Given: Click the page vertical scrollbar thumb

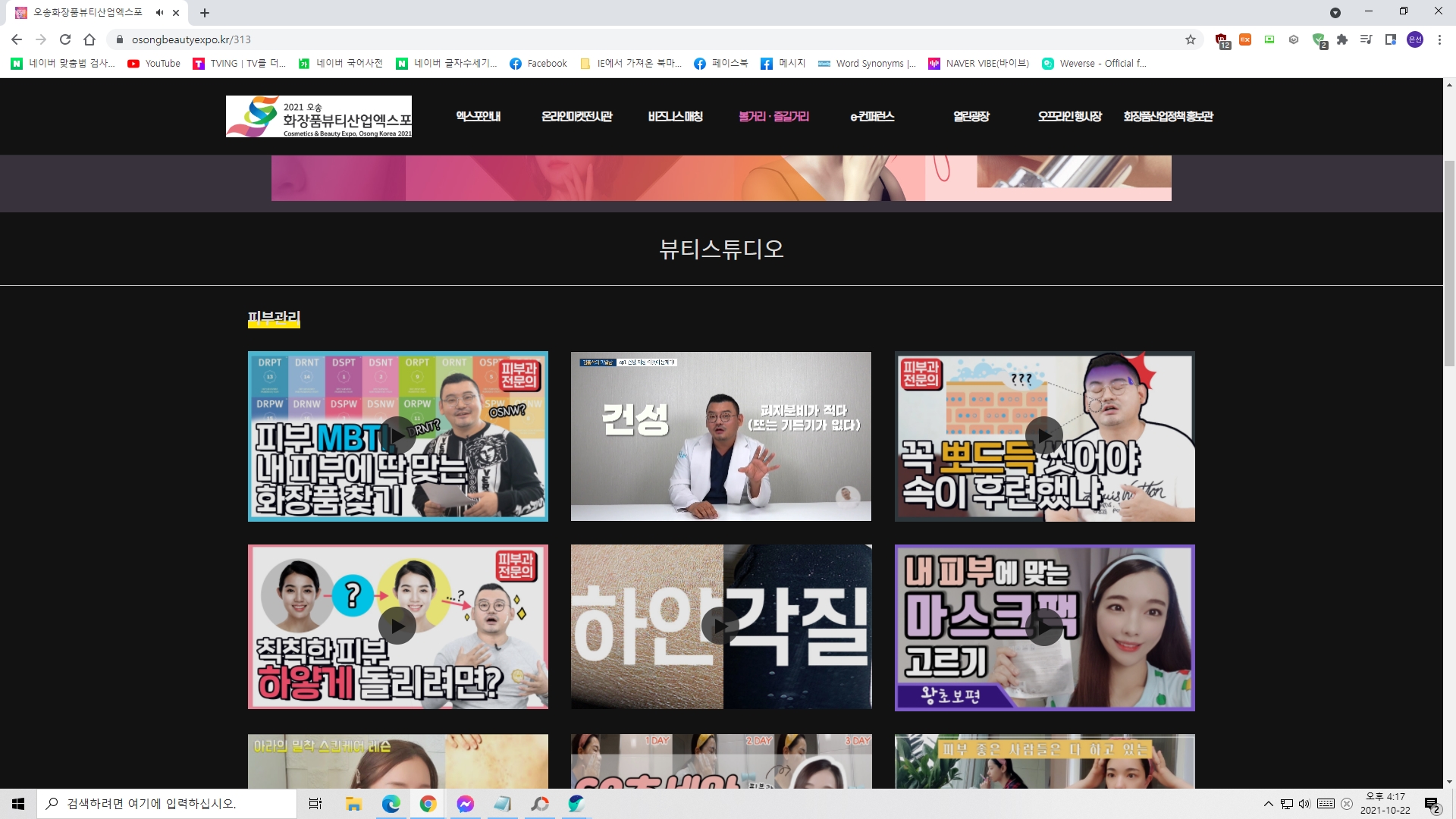Looking at the screenshot, I should (1449, 263).
